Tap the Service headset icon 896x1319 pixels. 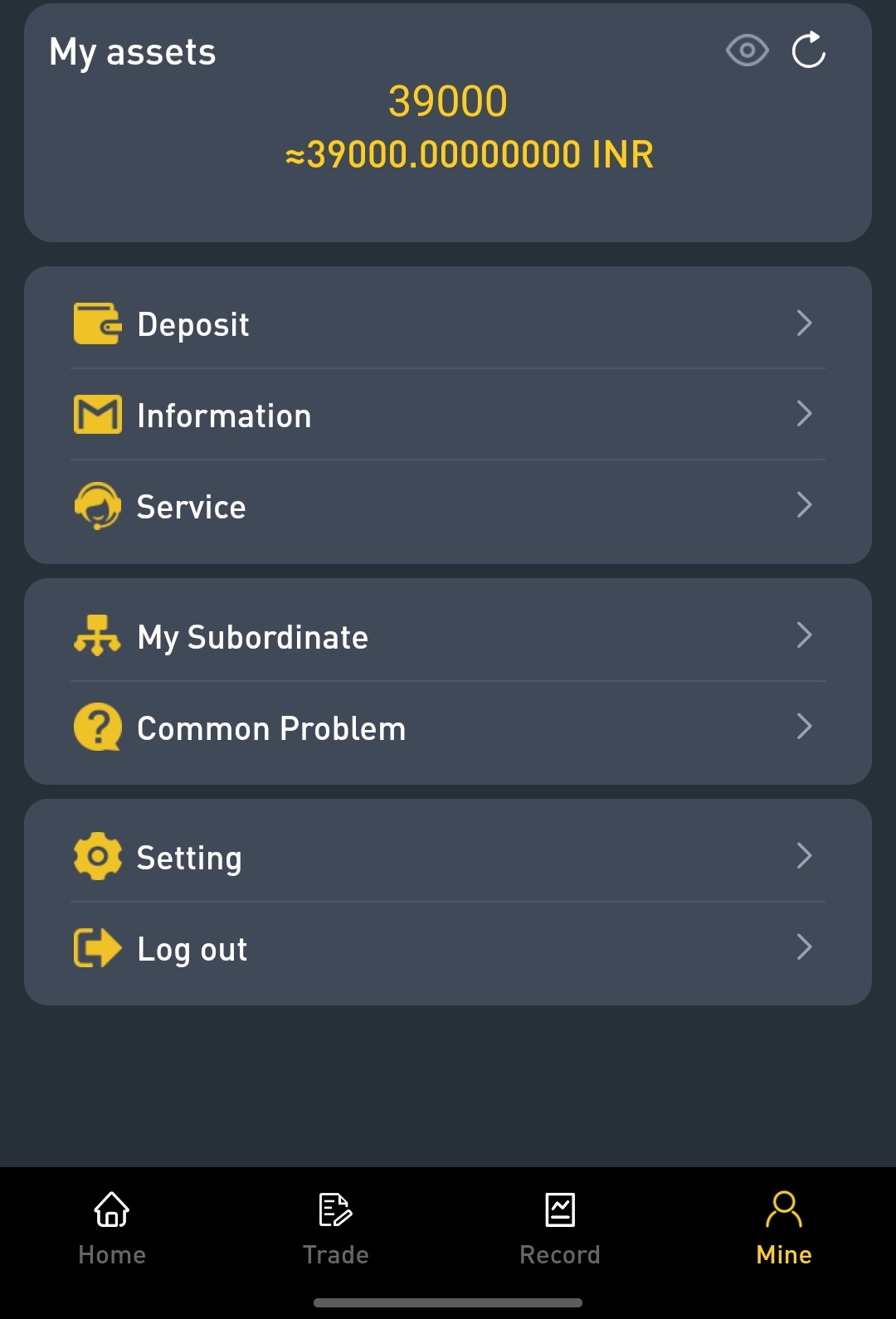coord(97,505)
